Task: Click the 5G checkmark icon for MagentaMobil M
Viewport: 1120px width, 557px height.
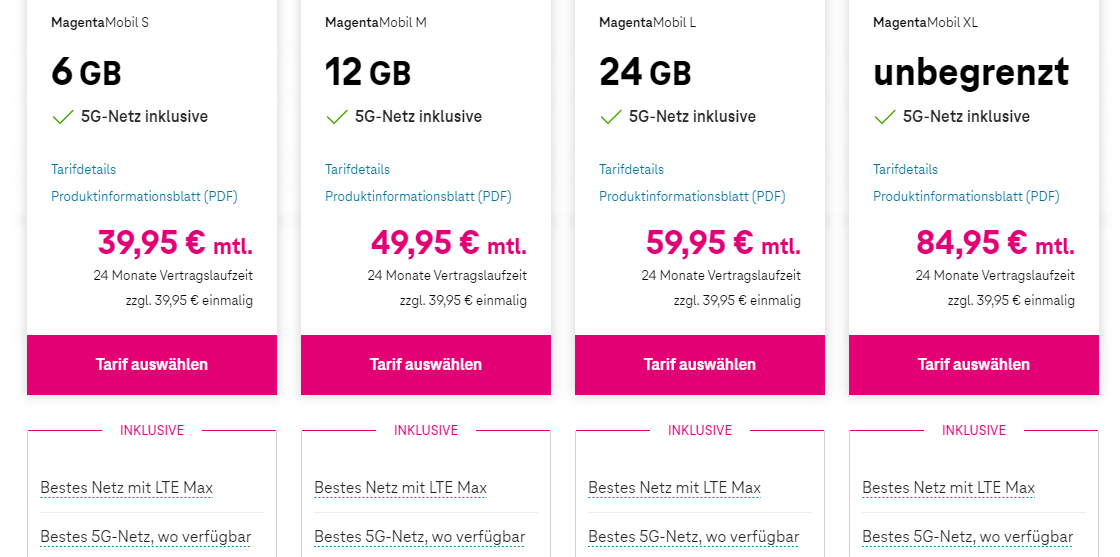Action: [336, 117]
